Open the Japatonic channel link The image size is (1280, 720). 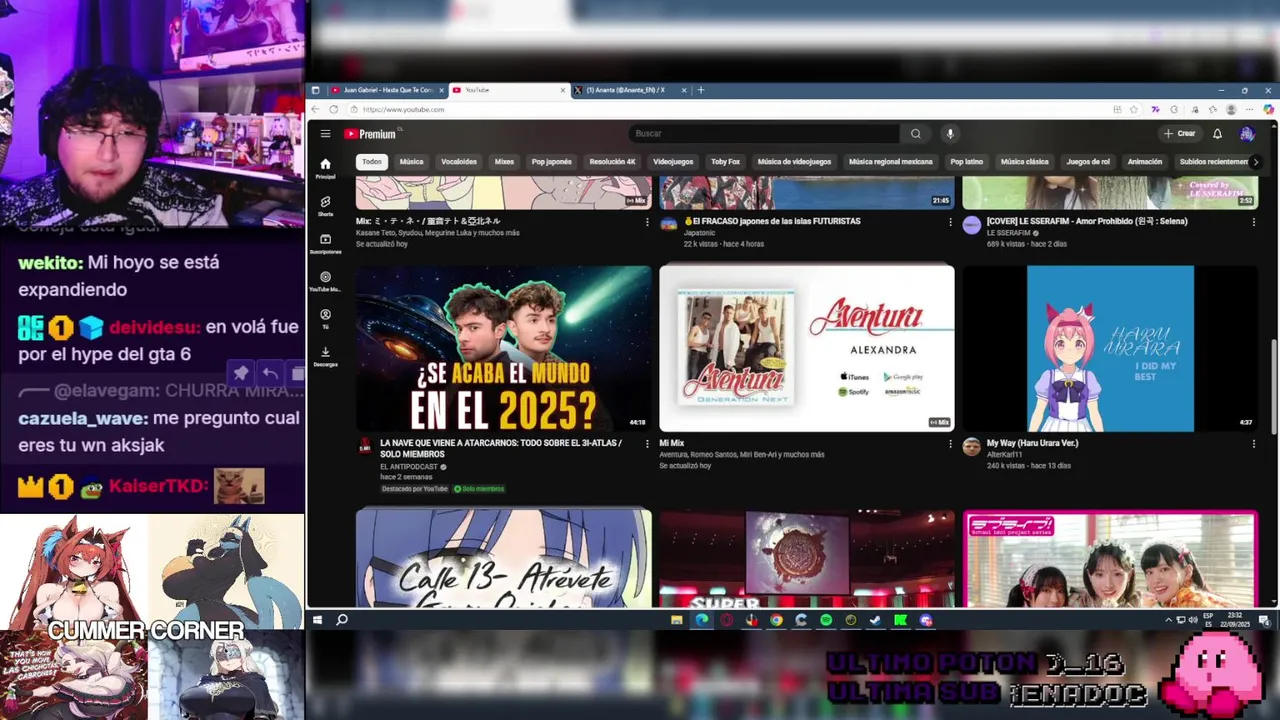coord(700,233)
